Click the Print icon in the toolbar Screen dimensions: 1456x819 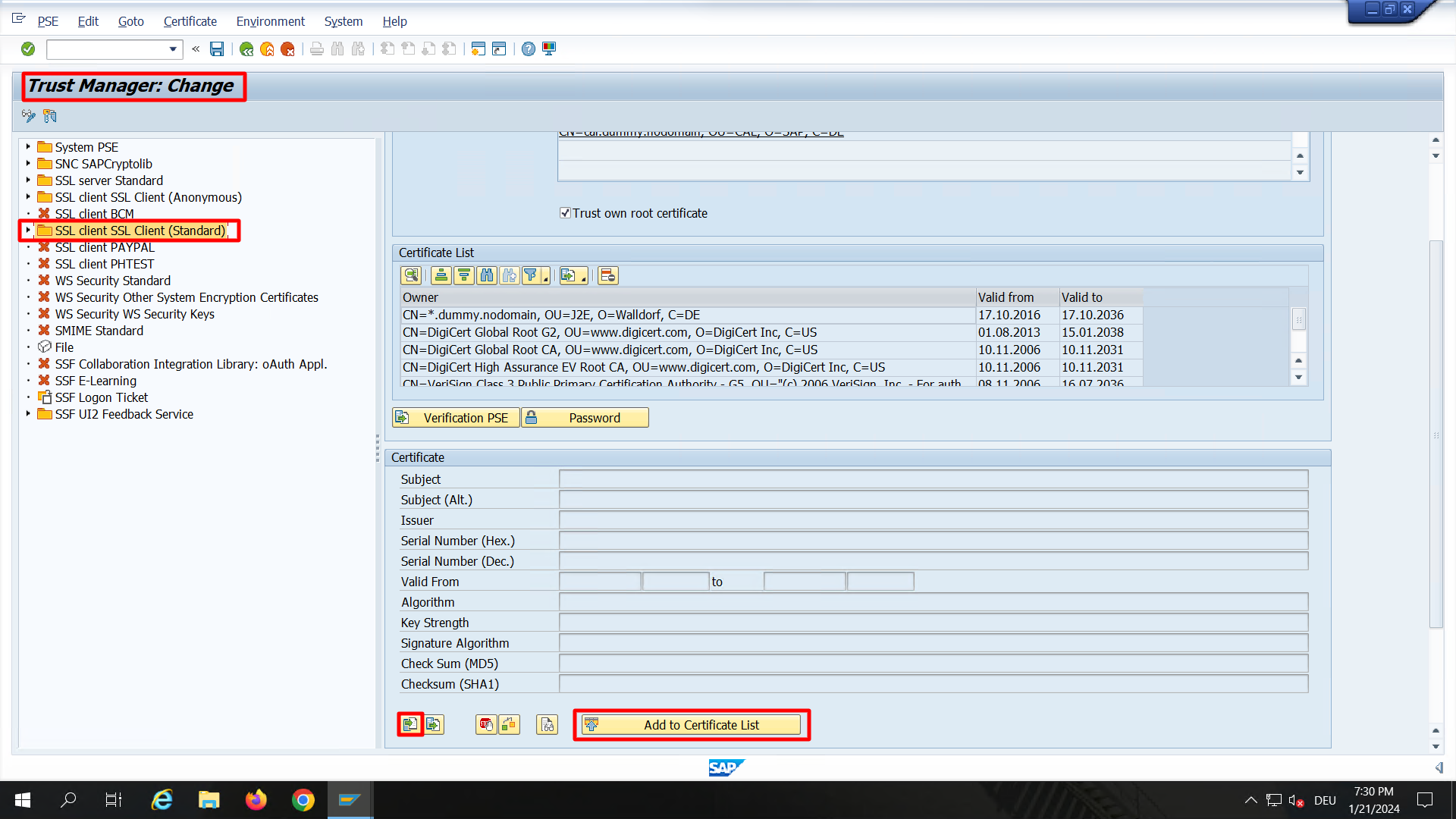click(x=317, y=49)
